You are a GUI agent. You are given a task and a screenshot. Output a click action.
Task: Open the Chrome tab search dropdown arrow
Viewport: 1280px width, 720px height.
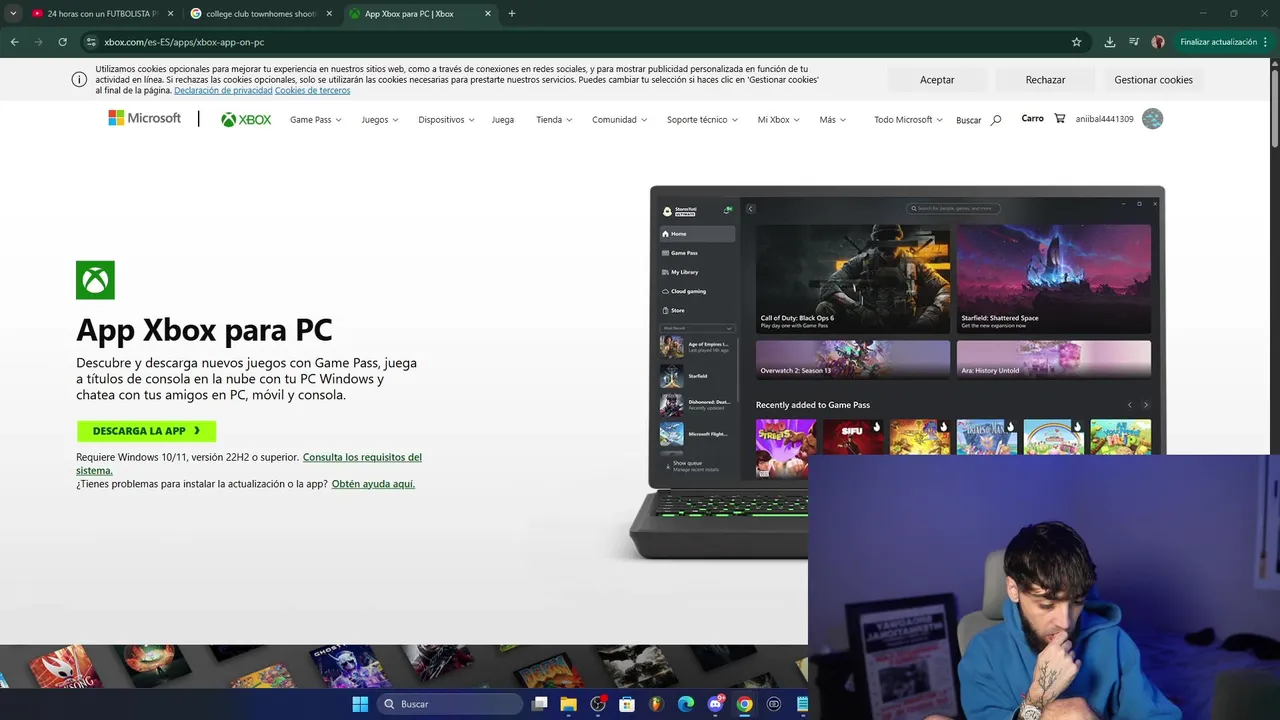click(13, 14)
